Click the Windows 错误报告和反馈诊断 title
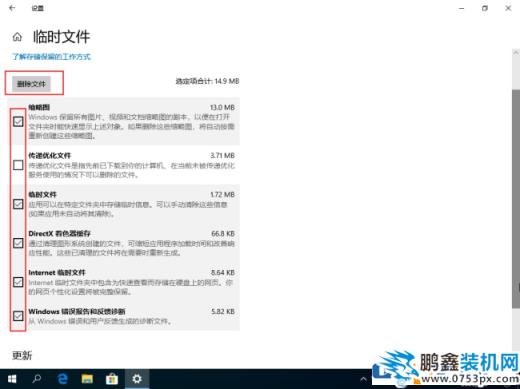The height and width of the screenshot is (389, 520). click(77, 311)
